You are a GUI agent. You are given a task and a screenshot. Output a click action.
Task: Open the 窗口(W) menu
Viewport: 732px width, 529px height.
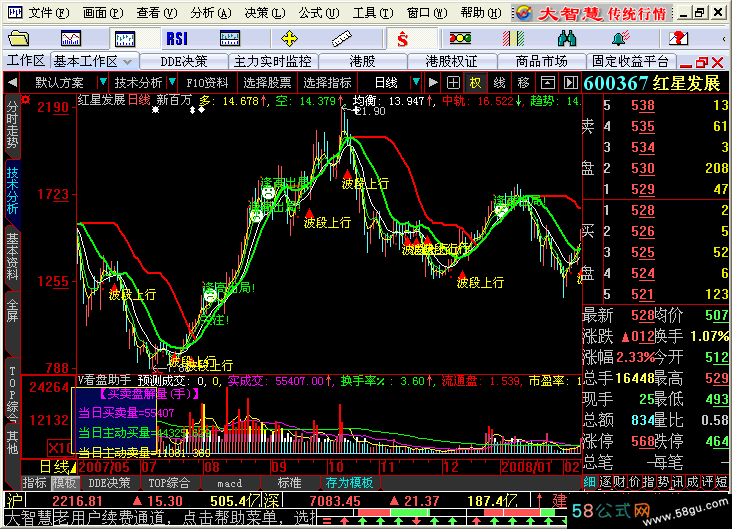click(427, 13)
